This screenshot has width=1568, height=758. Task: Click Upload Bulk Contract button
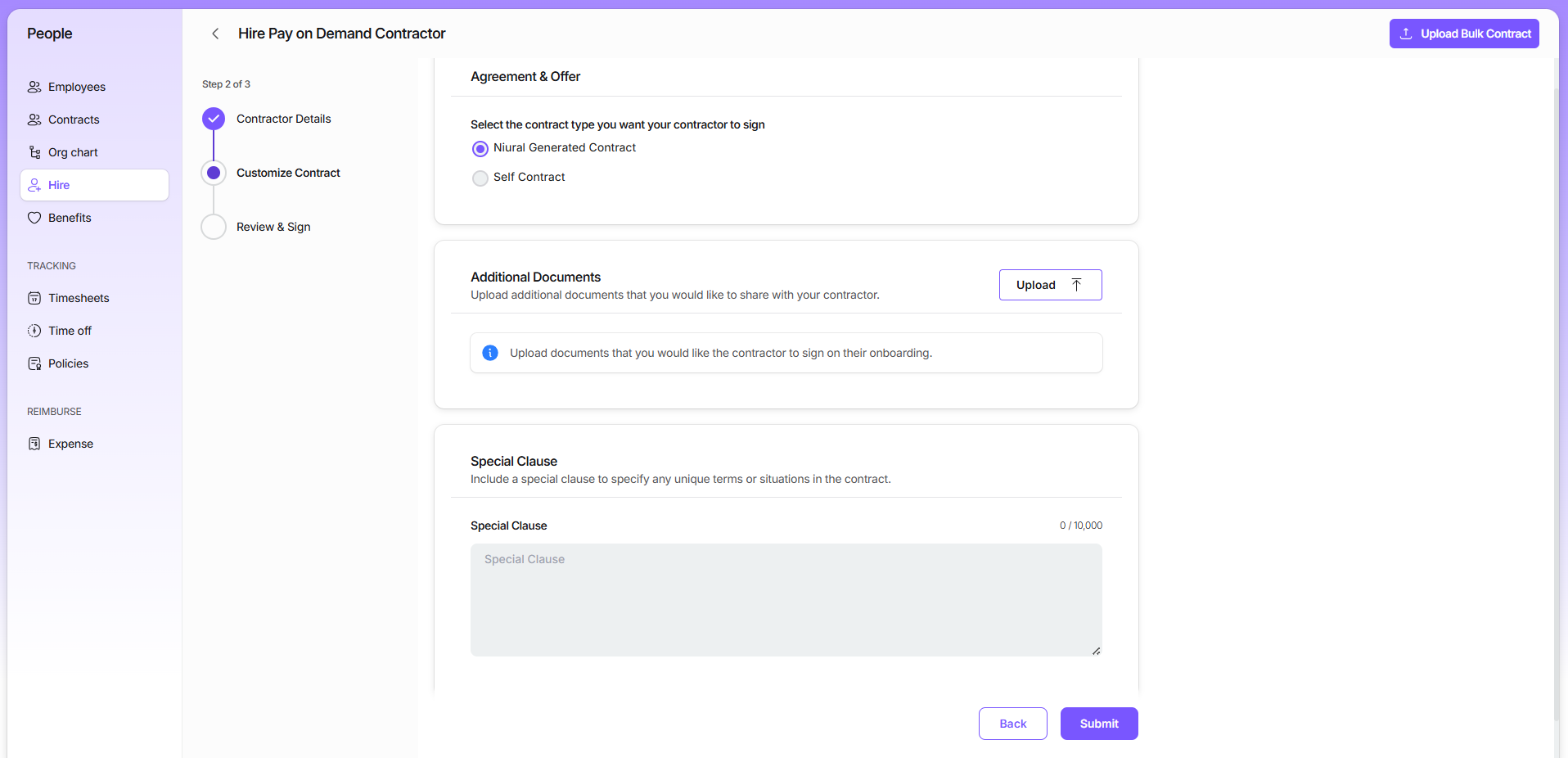1464,34
